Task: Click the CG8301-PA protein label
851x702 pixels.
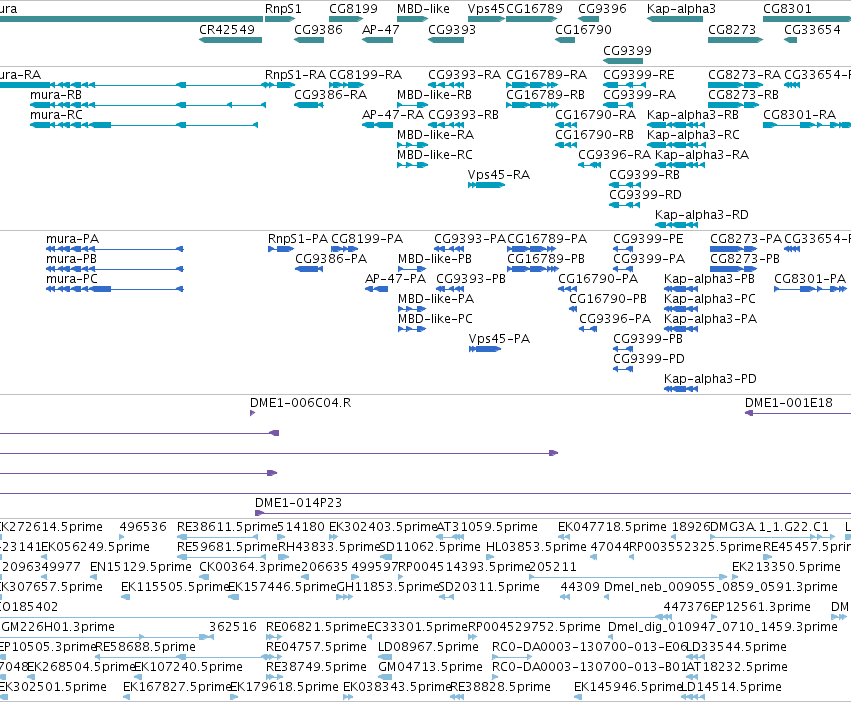Action: [x=810, y=279]
